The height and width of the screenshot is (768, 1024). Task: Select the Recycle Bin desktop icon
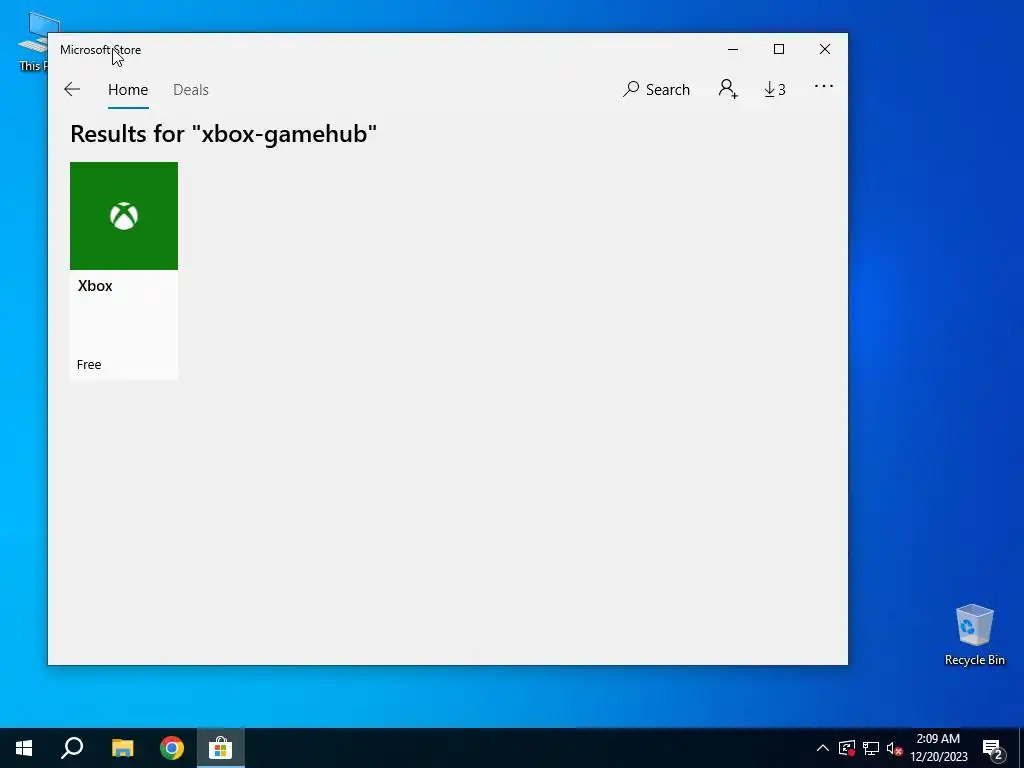pyautogui.click(x=974, y=634)
